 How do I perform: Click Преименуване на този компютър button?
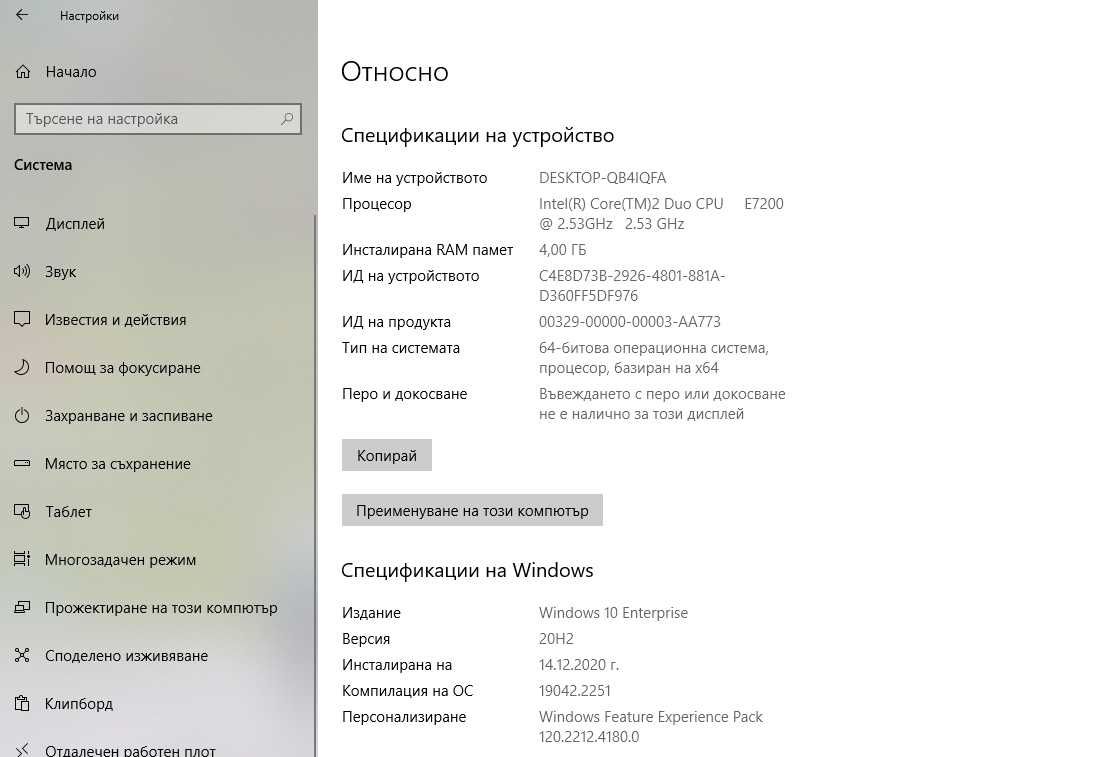pyautogui.click(x=472, y=510)
